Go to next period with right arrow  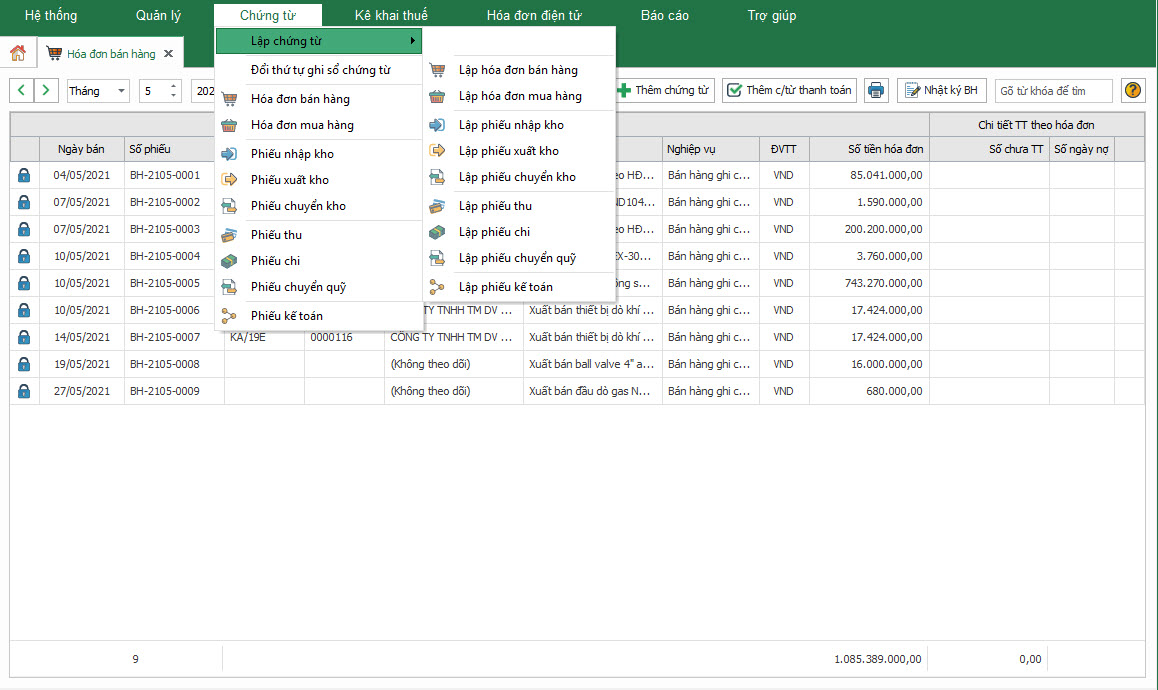(x=46, y=90)
